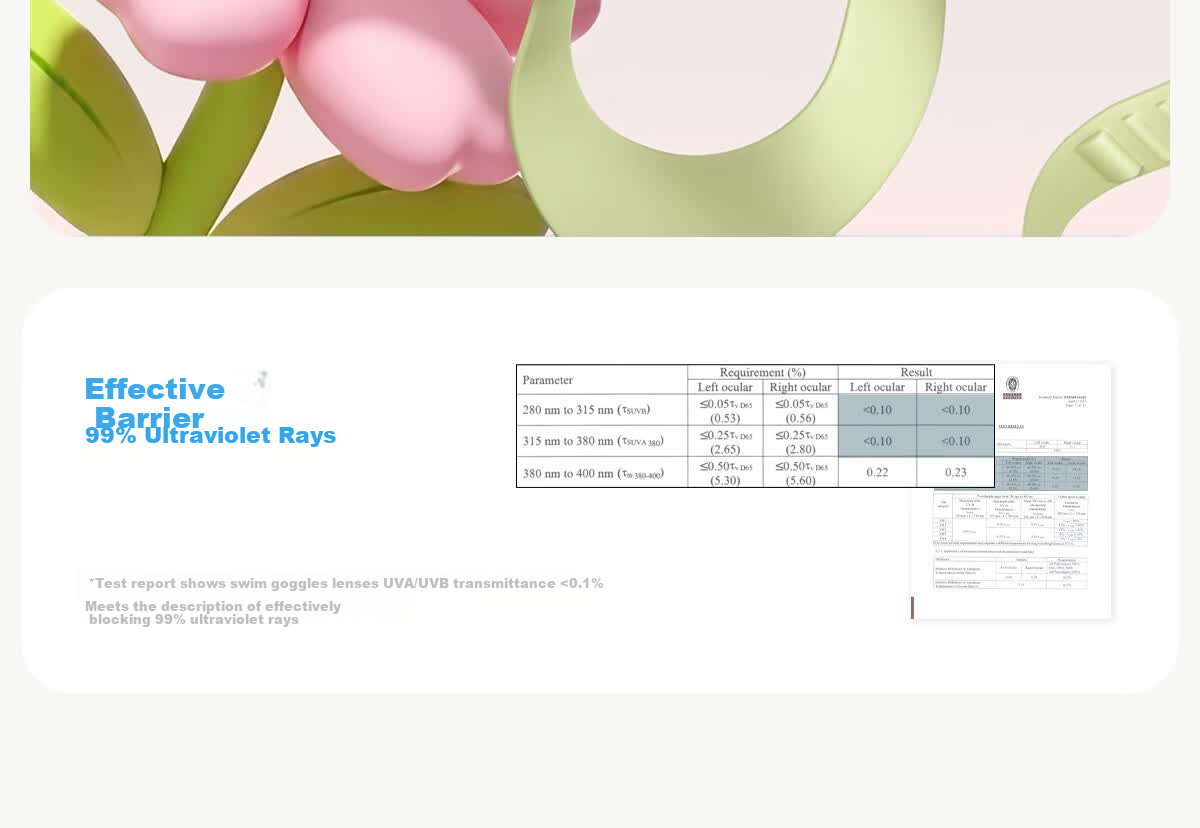Click the 0.23 right ocular result cell

[x=955, y=472]
